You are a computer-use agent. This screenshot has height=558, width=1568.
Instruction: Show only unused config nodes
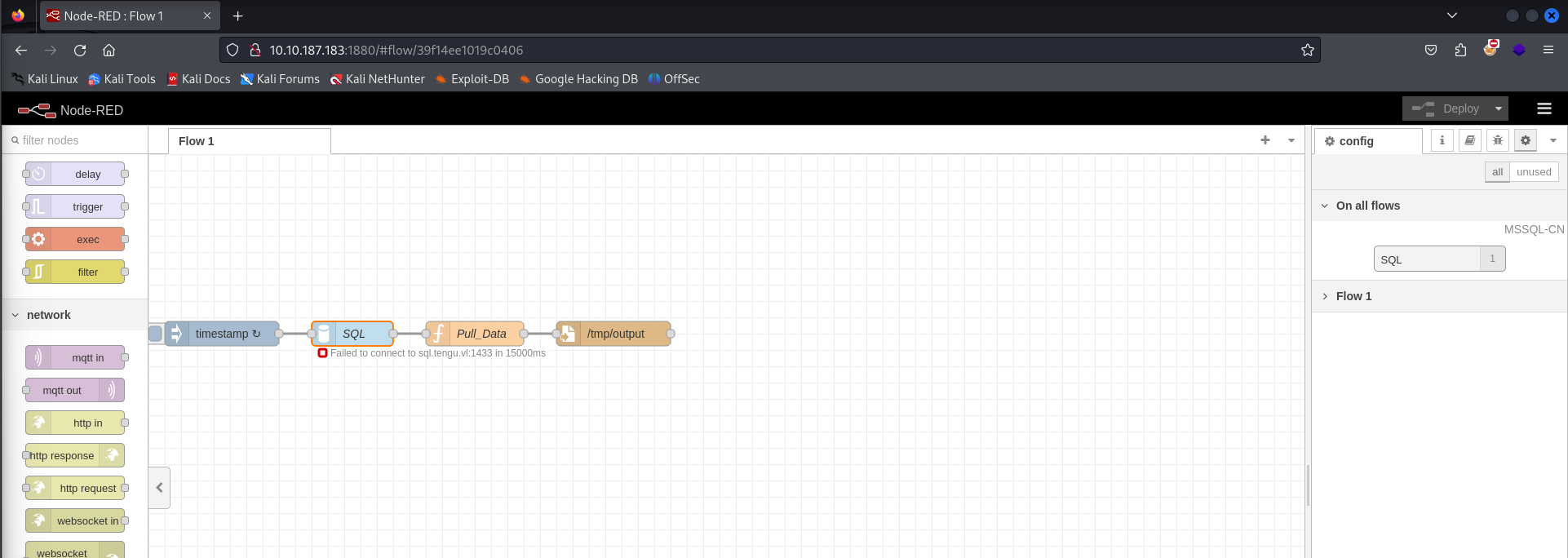point(1534,172)
